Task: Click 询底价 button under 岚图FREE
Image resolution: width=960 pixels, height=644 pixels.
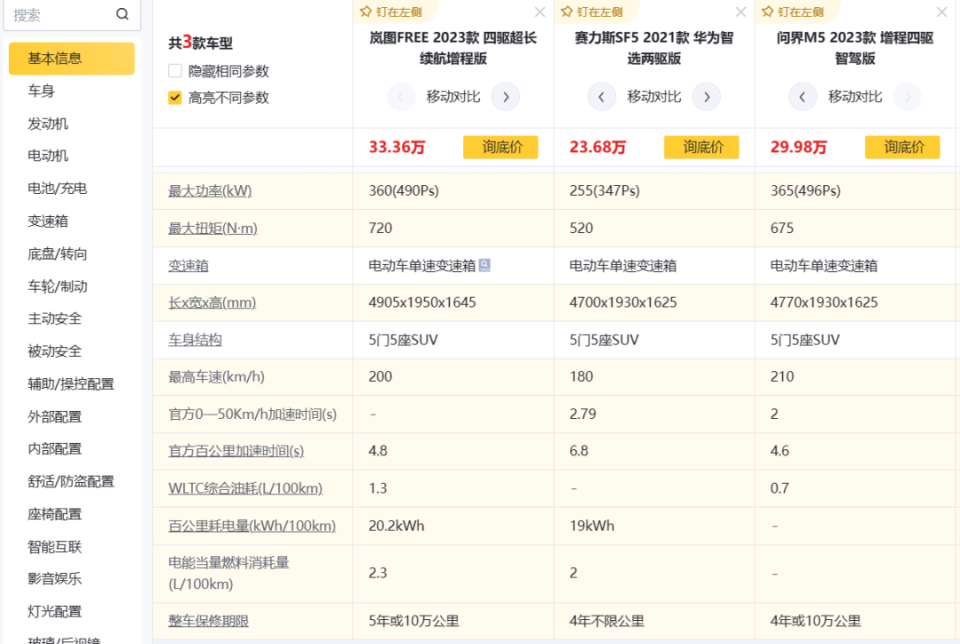Action: tap(500, 146)
